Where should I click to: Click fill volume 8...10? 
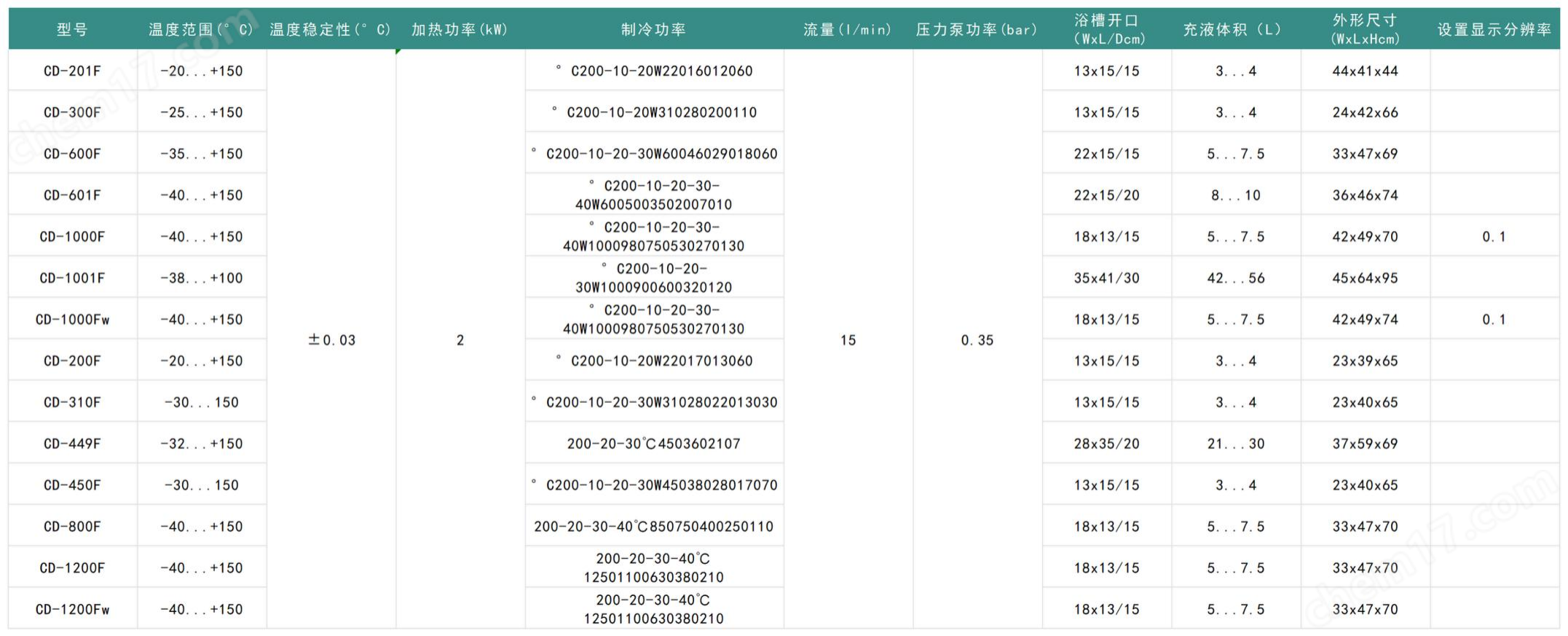1236,195
